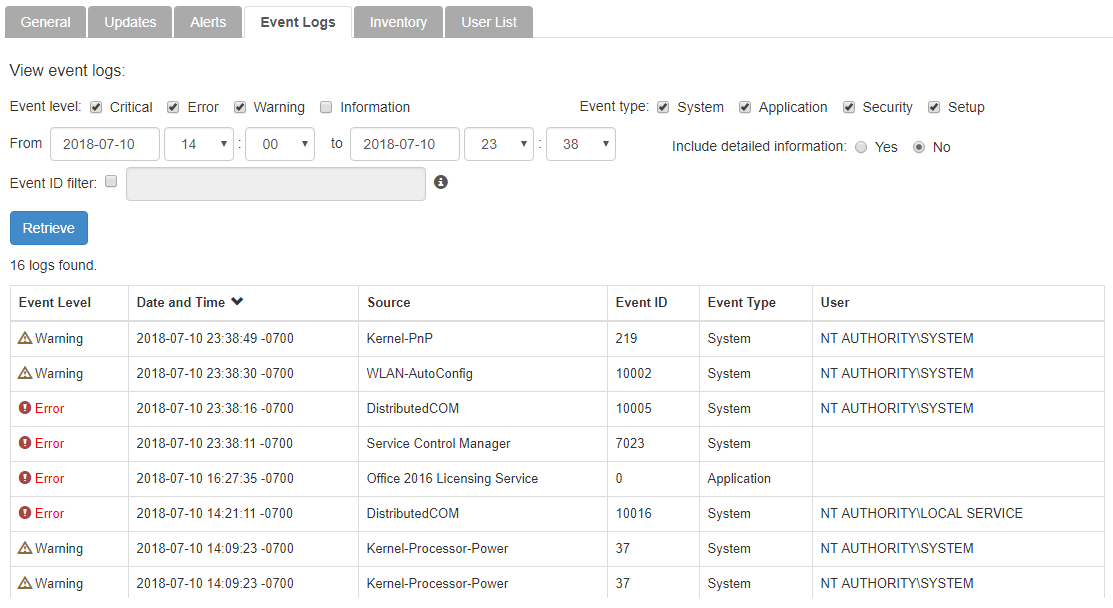The height and width of the screenshot is (608, 1113).
Task: Open the From minute dropdown showing 00
Action: click(279, 143)
